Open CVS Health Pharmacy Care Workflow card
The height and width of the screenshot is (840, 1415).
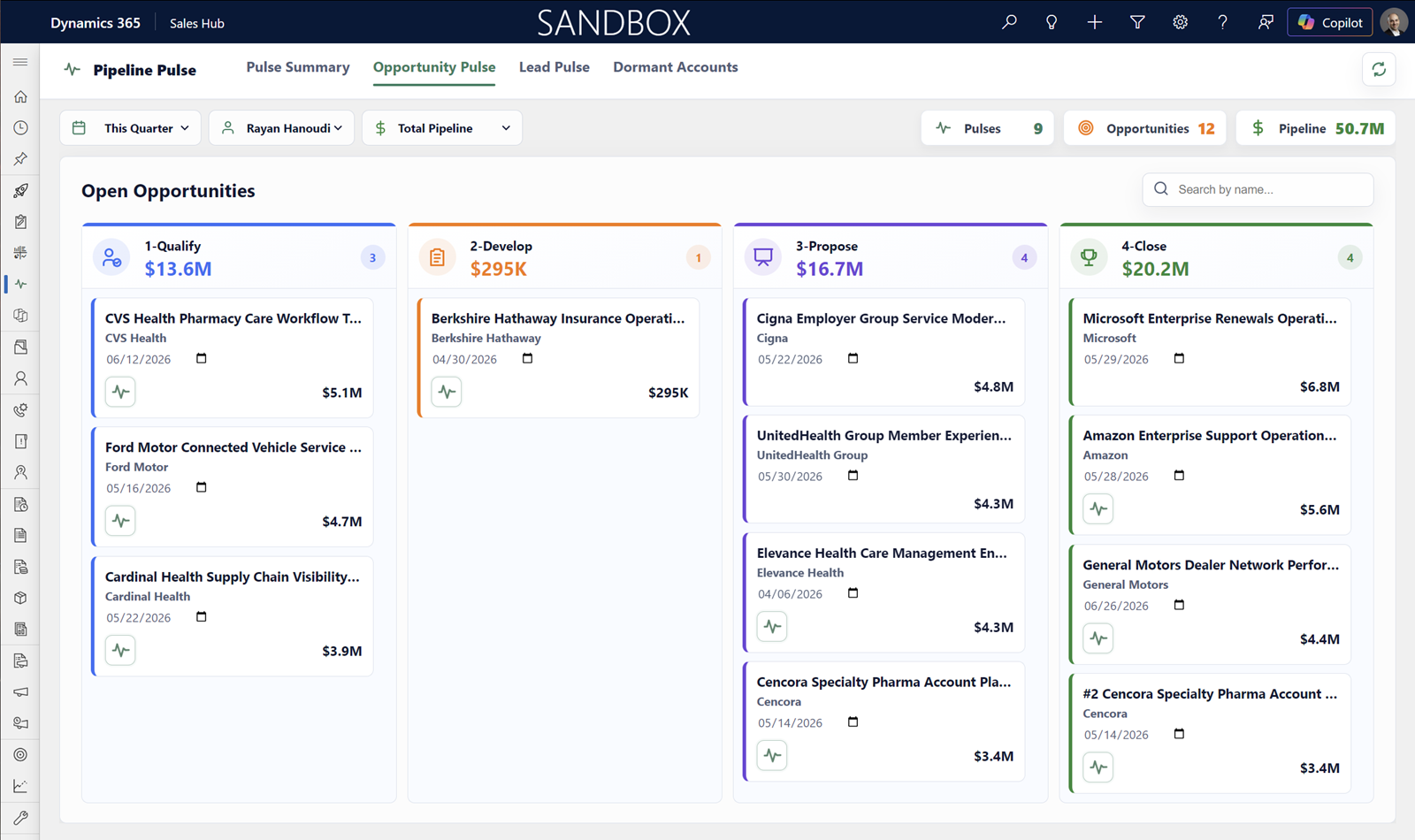pos(233,357)
